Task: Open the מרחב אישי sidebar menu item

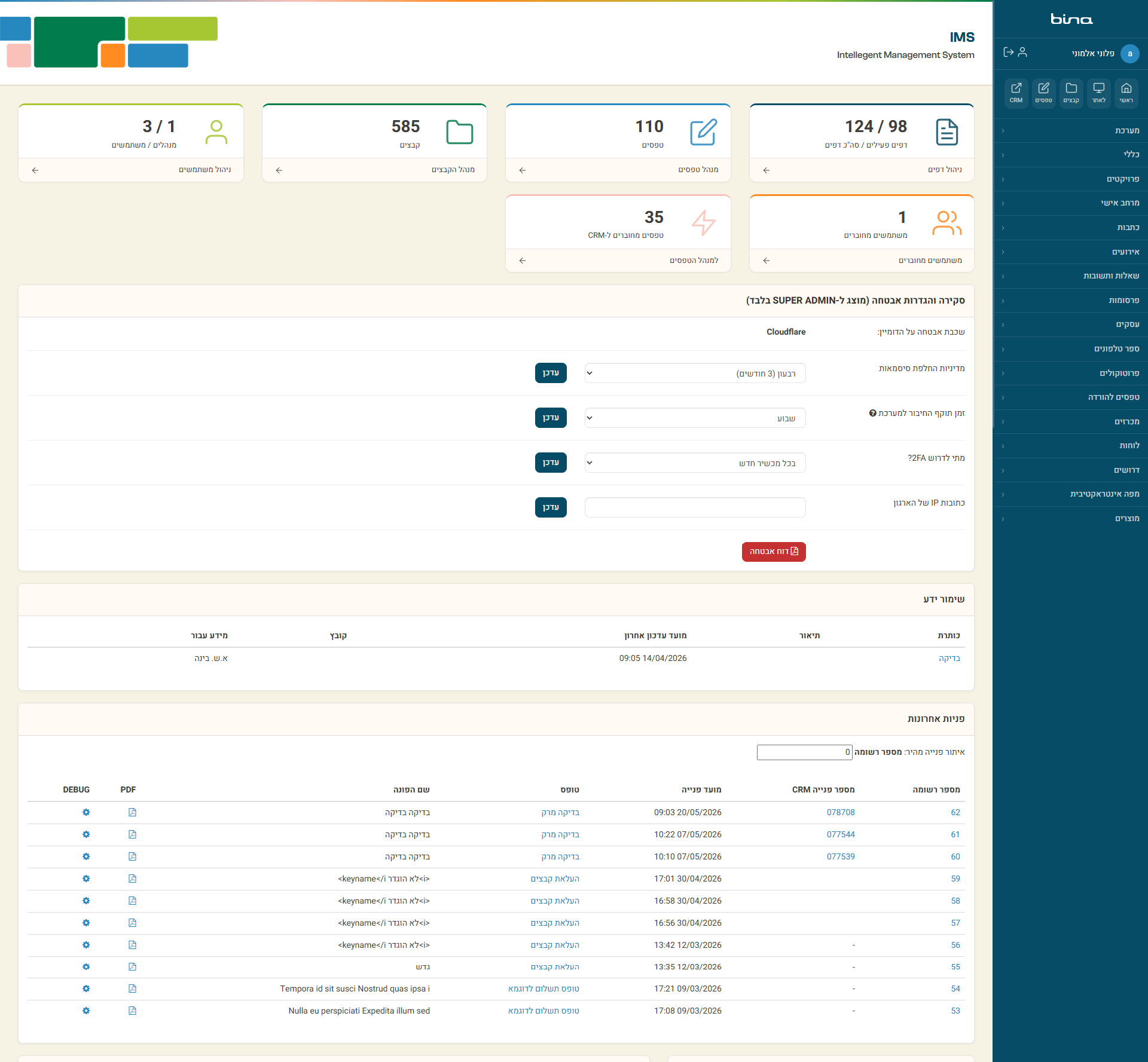Action: (1070, 203)
